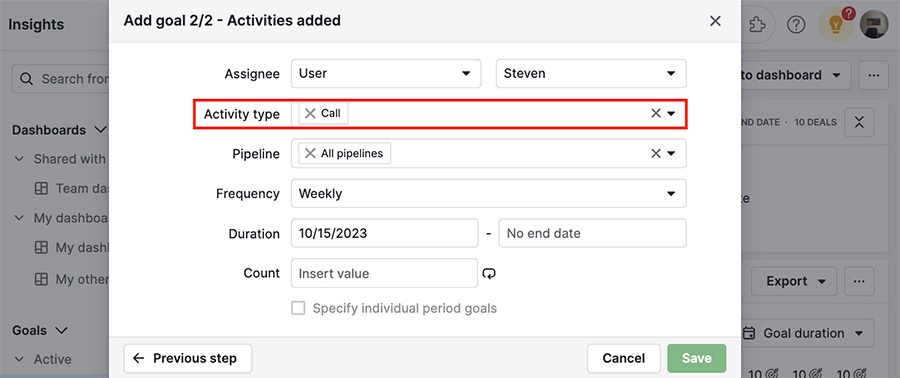Click the magnifier search icon

[x=26, y=79]
